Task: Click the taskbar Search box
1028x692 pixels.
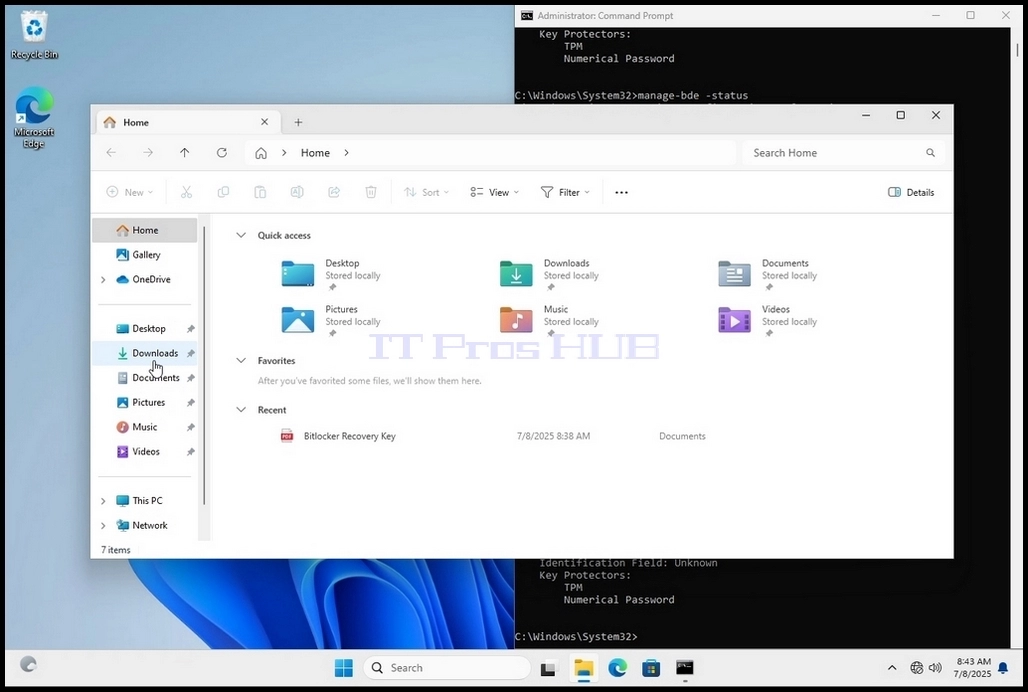Action: click(x=446, y=668)
